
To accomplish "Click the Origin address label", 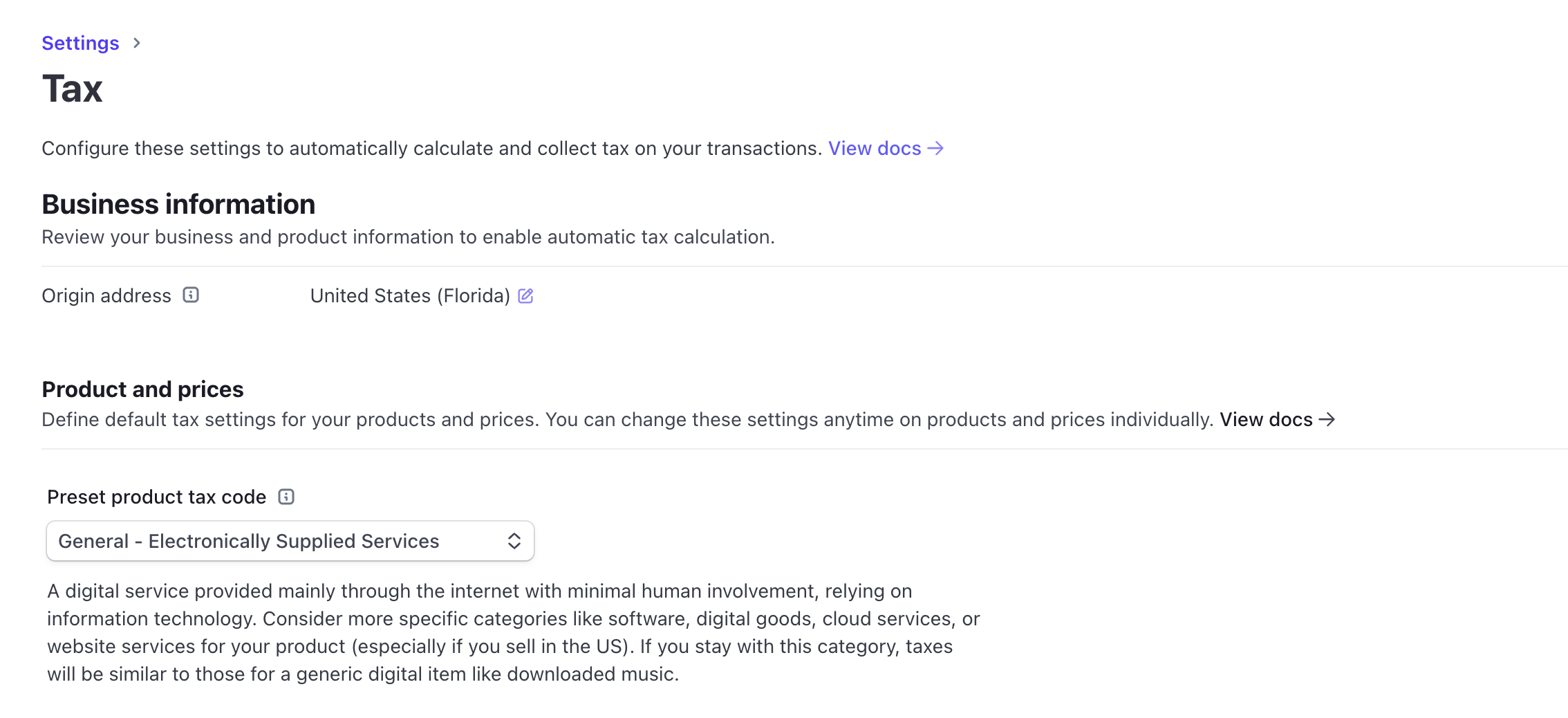I will [x=106, y=296].
